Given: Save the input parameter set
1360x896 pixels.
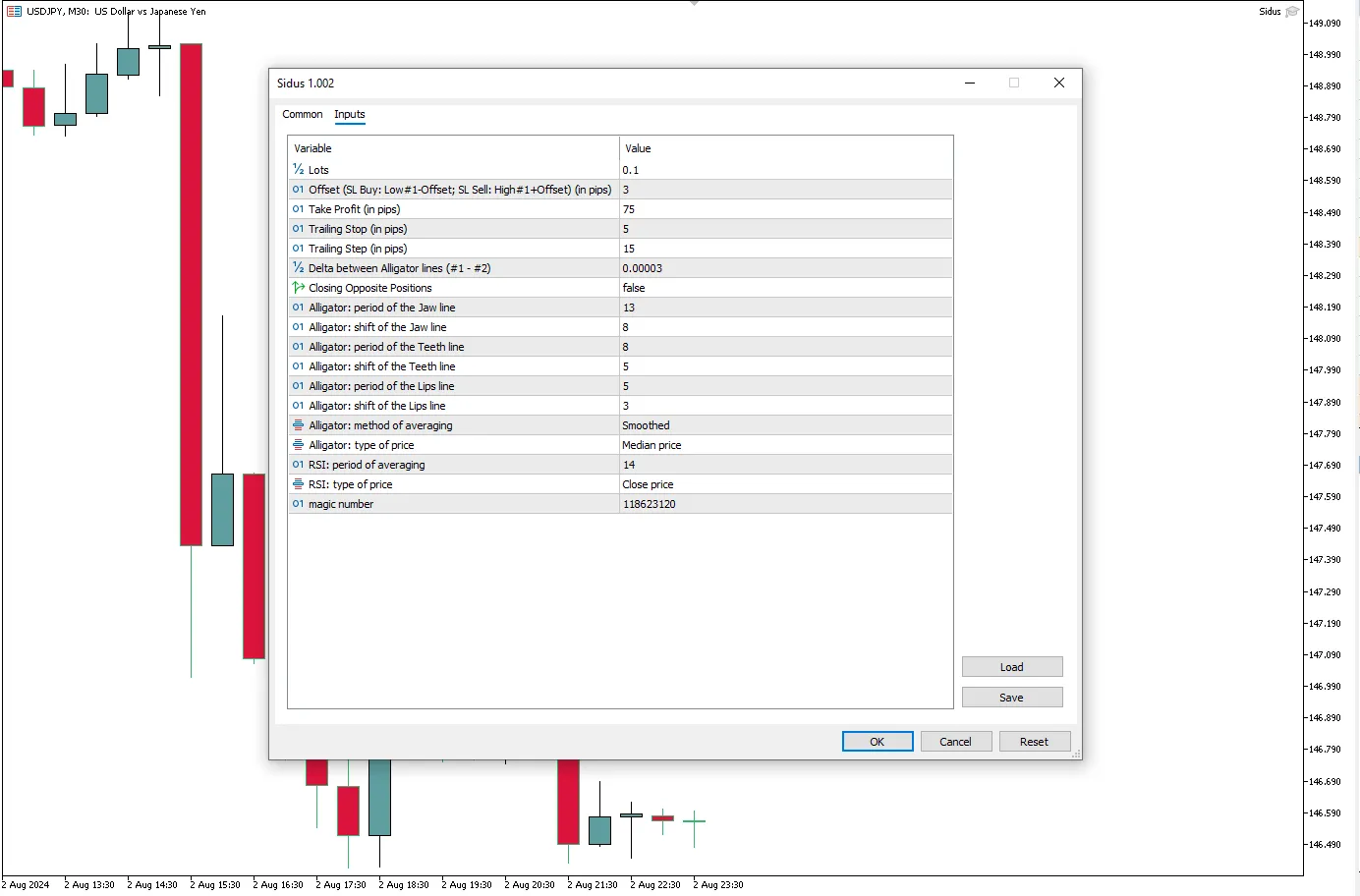Looking at the screenshot, I should 1011,698.
